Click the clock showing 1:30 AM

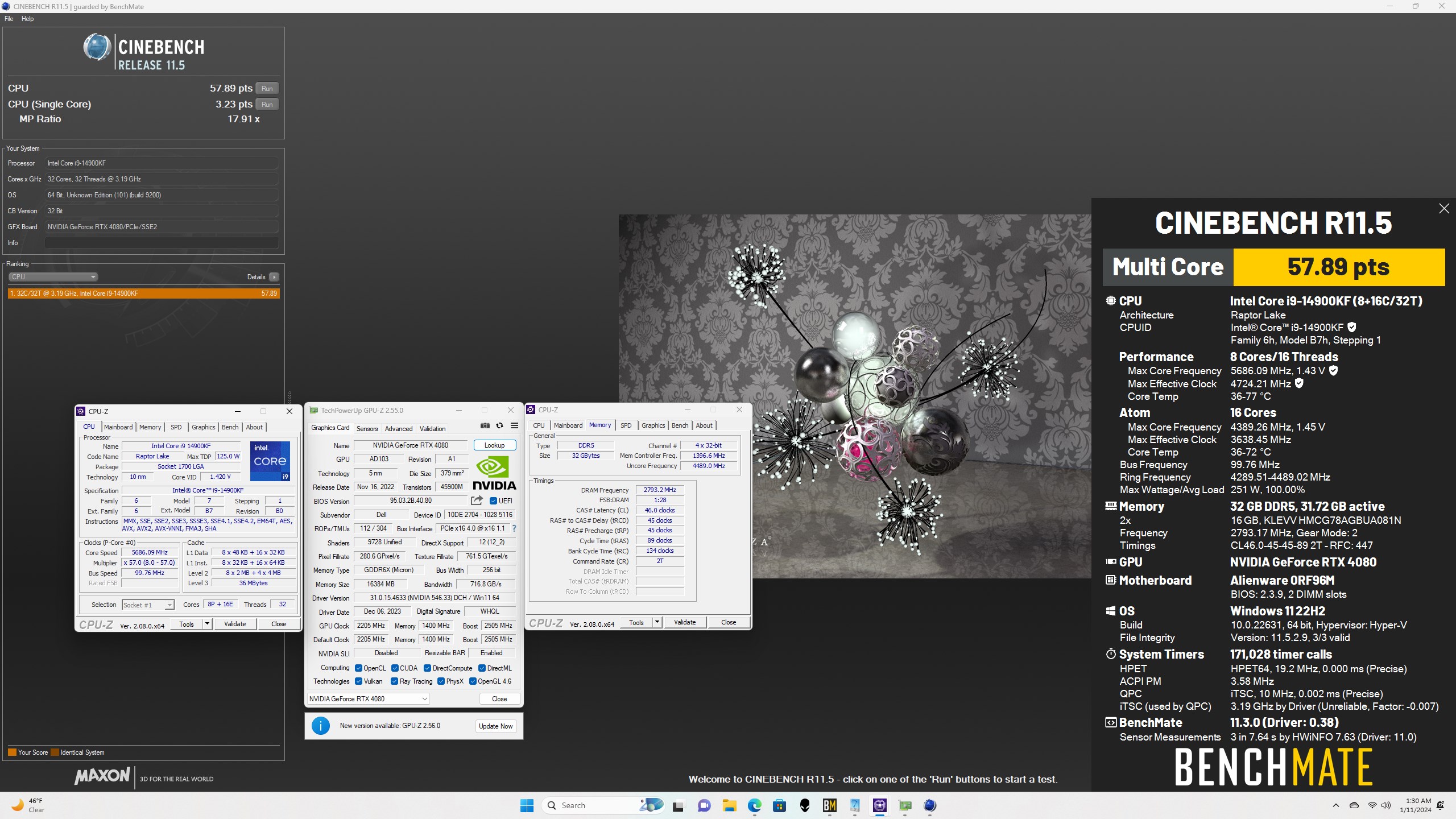click(1415, 805)
